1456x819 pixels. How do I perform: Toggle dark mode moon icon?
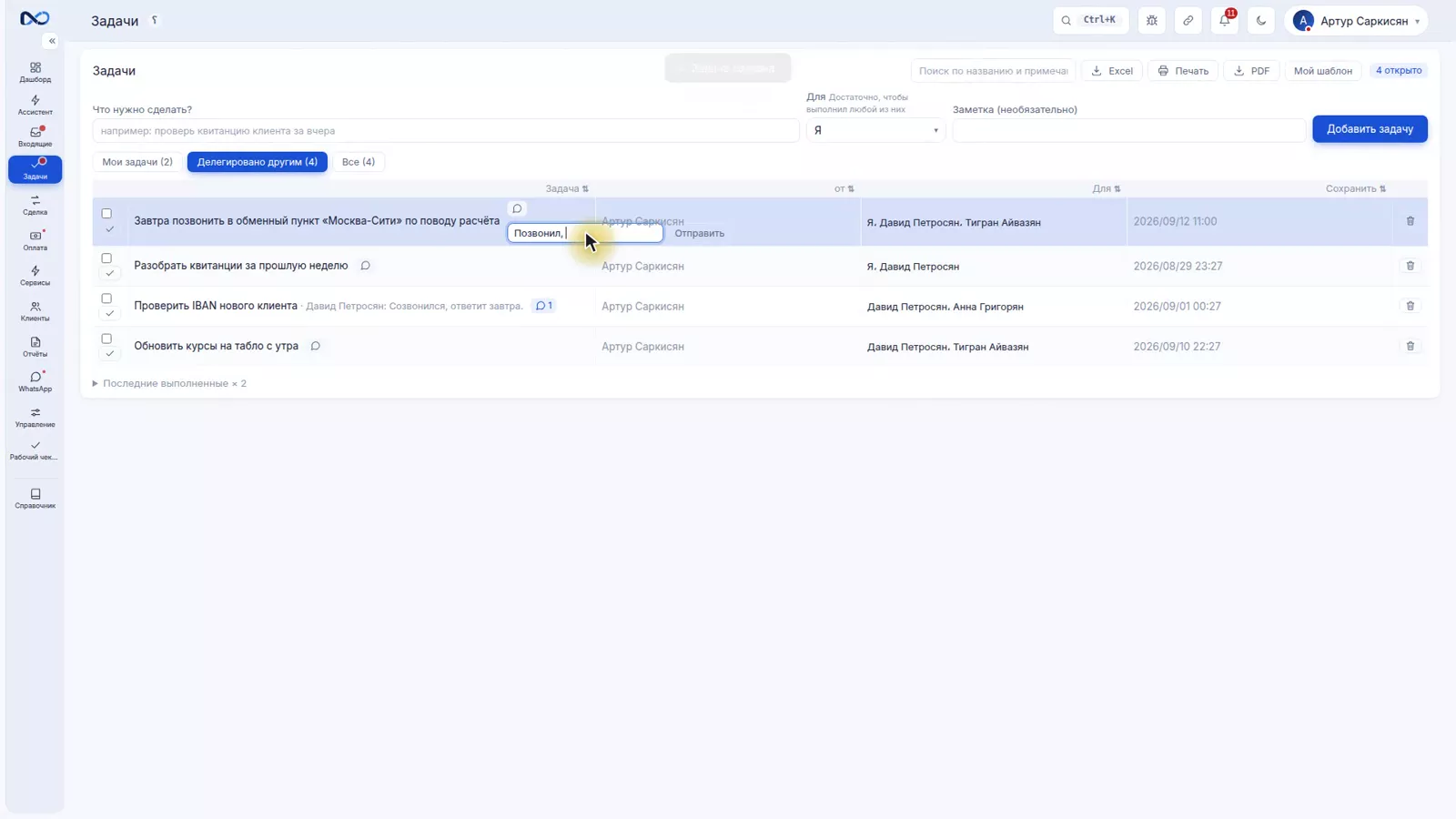1261,20
